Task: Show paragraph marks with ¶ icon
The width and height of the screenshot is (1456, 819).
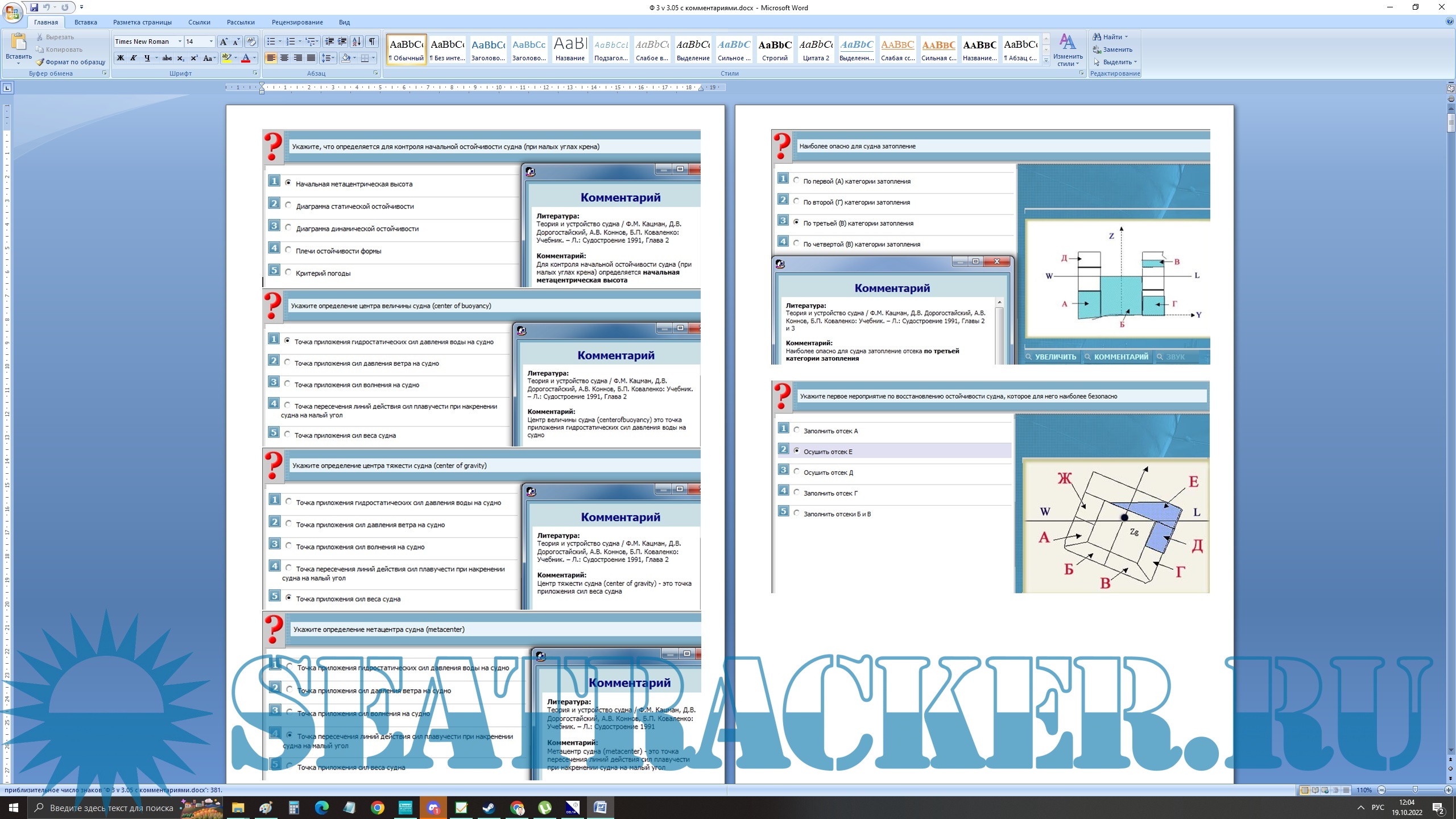Action: (372, 42)
